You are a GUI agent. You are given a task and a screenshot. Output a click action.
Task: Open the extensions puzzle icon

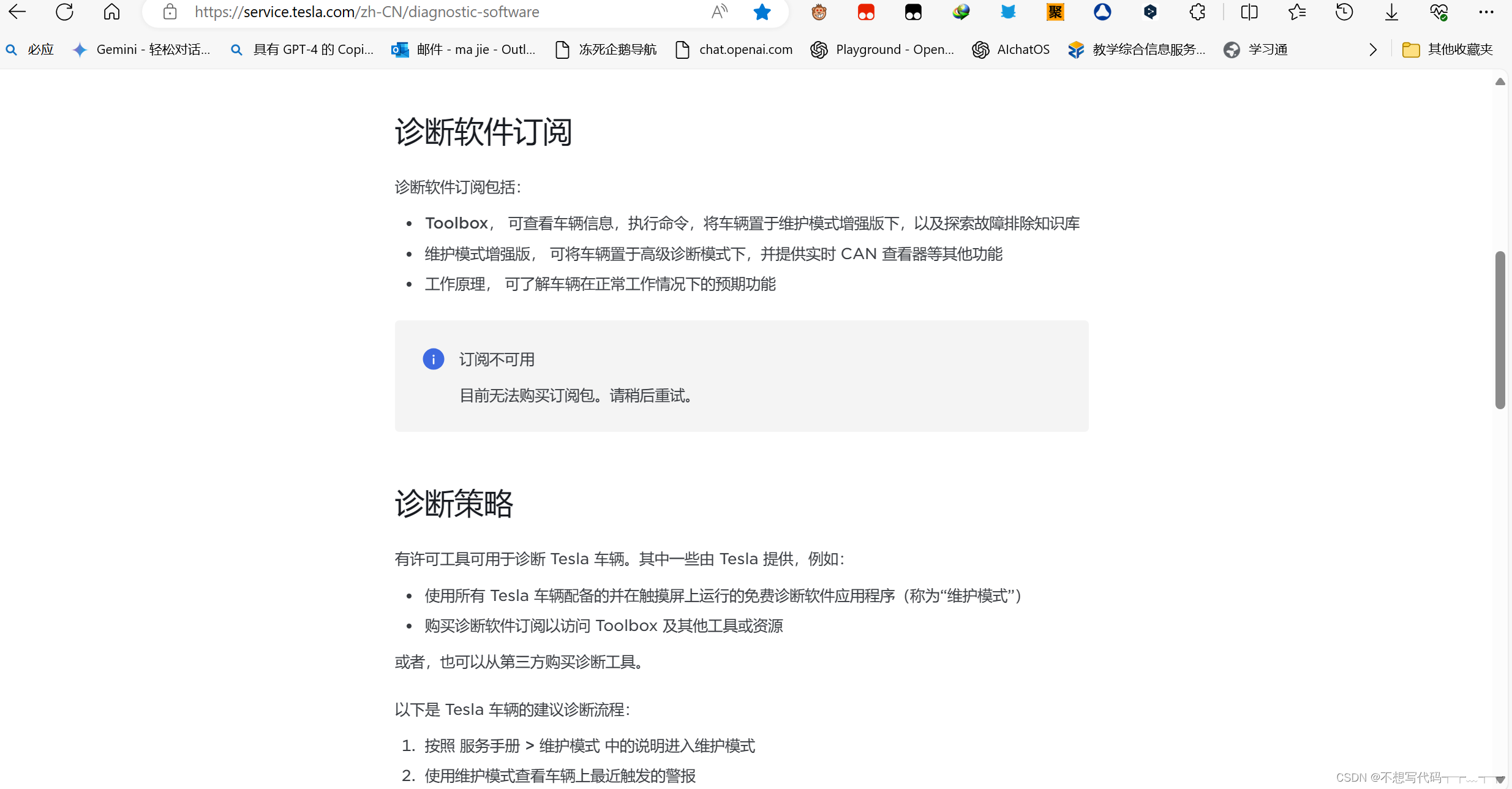1197,12
